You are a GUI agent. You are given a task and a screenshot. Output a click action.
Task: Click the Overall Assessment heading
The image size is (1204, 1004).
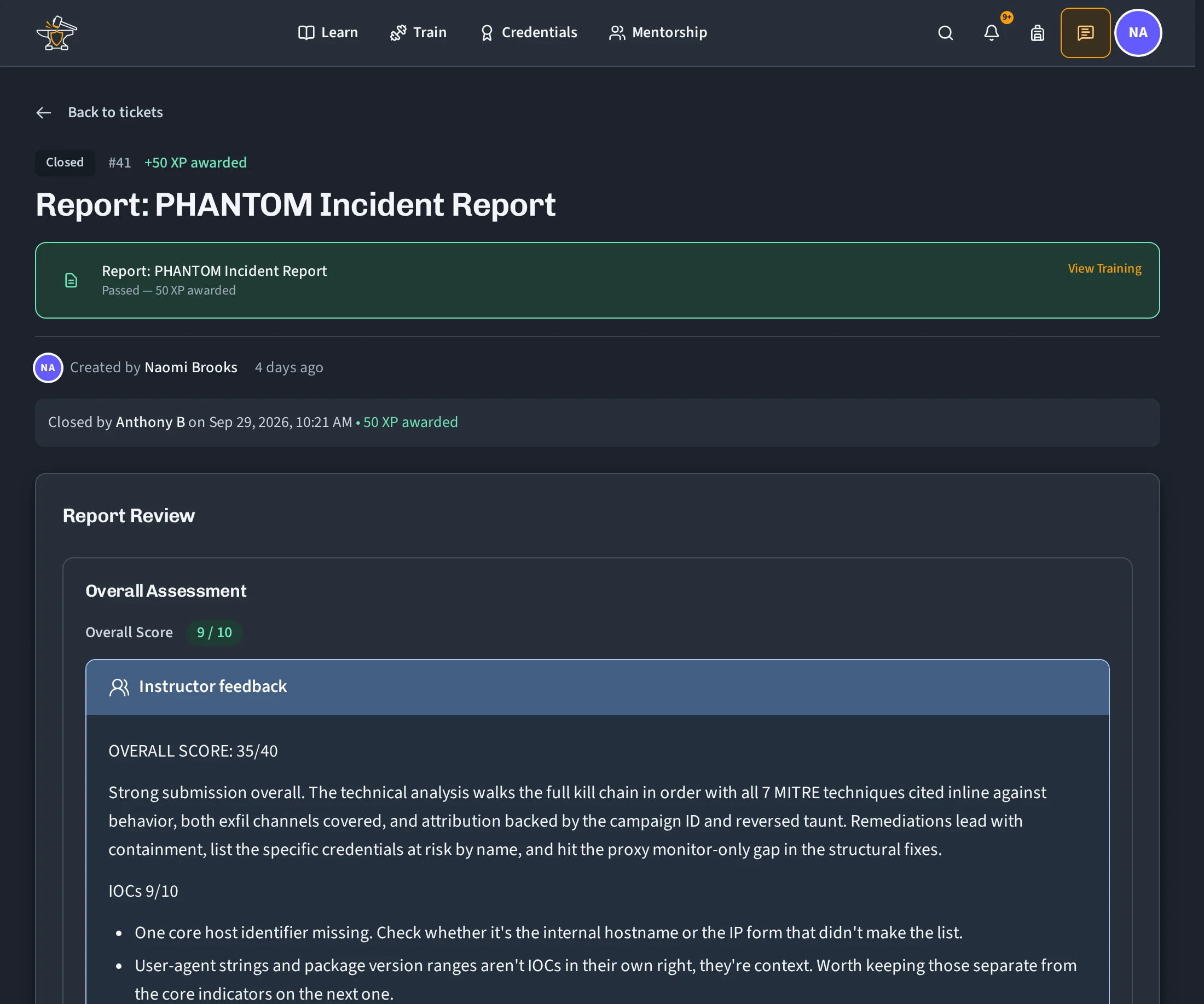166,591
